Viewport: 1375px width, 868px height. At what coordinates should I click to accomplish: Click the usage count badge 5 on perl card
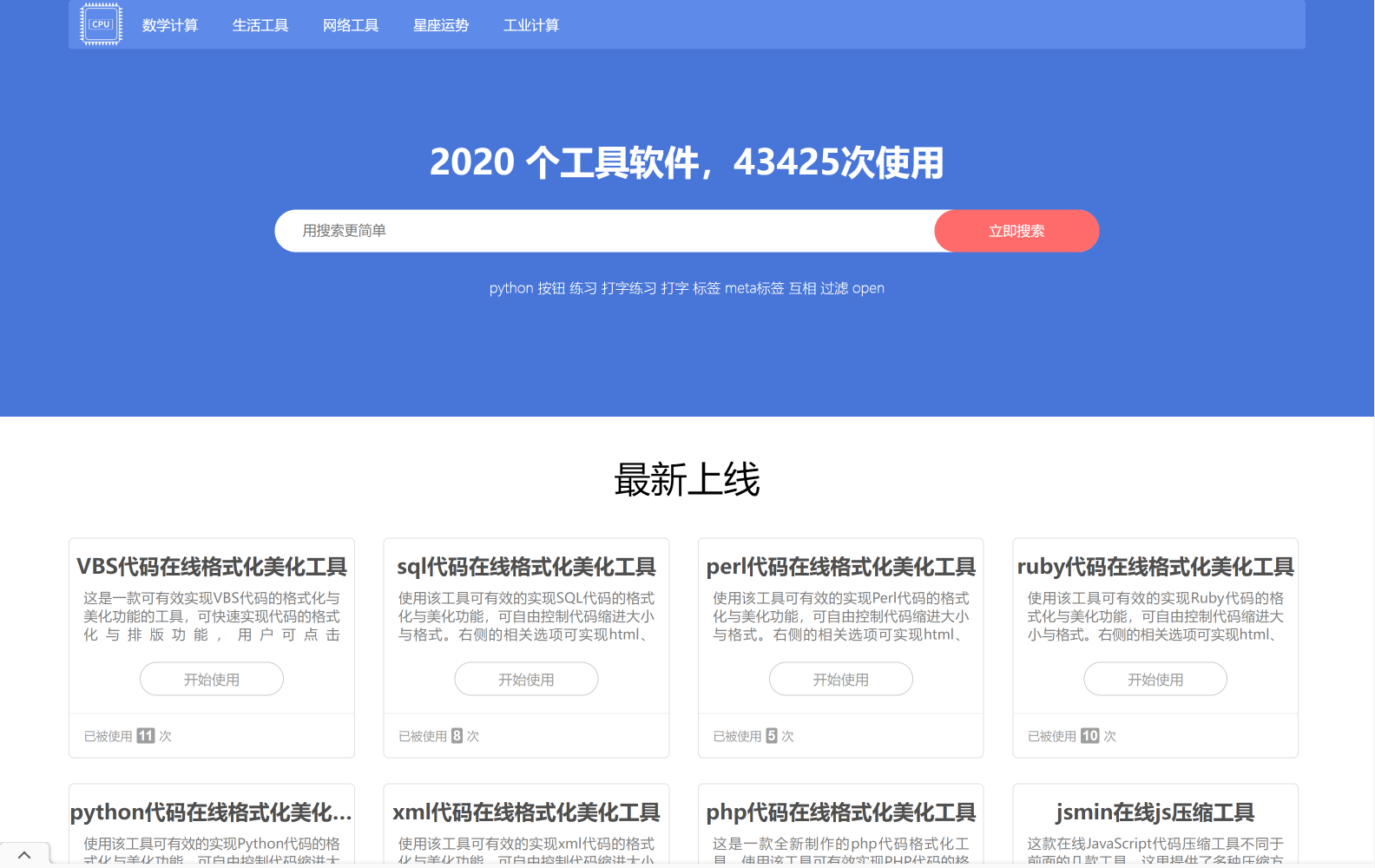(772, 736)
